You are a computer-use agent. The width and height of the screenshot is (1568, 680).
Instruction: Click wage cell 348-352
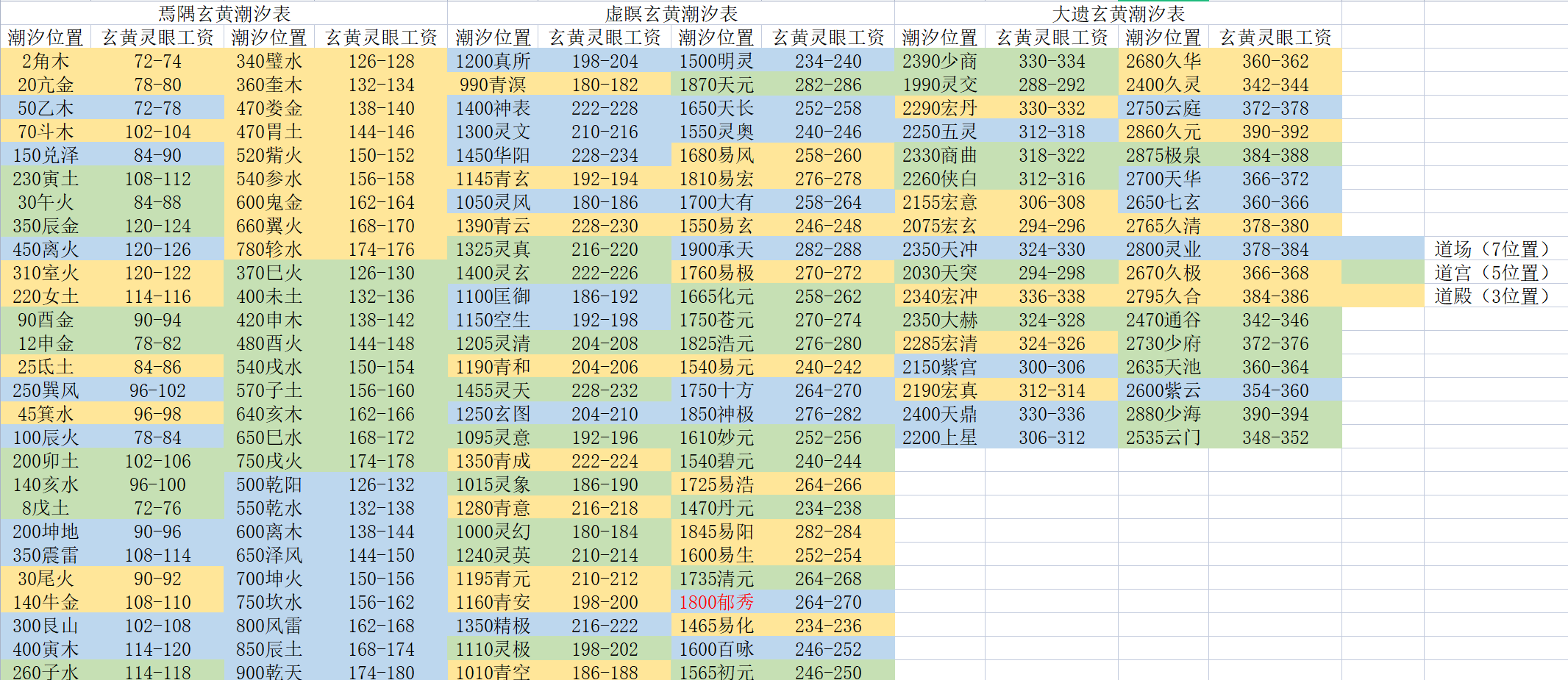tap(1275, 437)
